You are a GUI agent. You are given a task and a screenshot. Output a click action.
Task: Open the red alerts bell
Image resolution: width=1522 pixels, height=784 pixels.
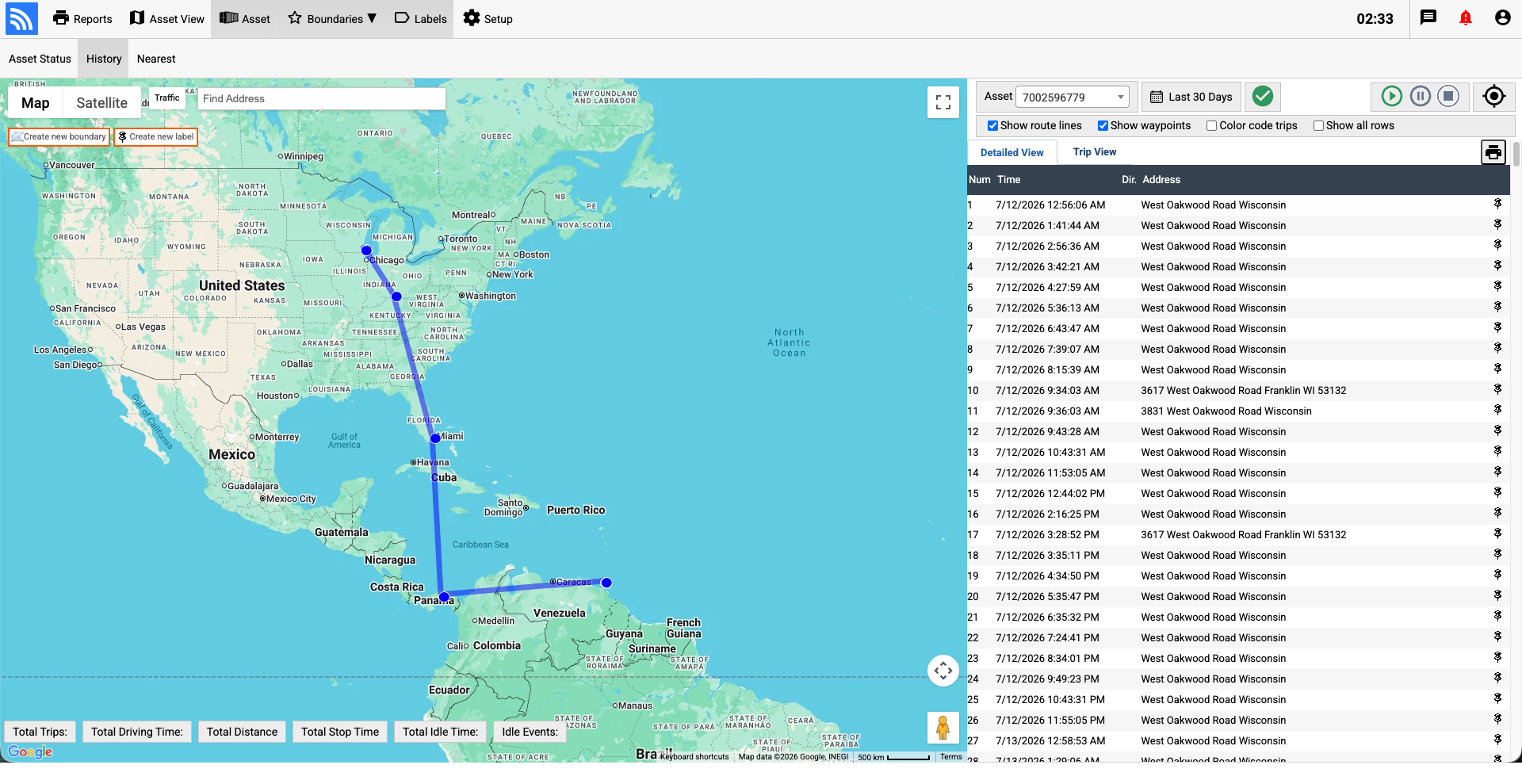pyautogui.click(x=1466, y=17)
